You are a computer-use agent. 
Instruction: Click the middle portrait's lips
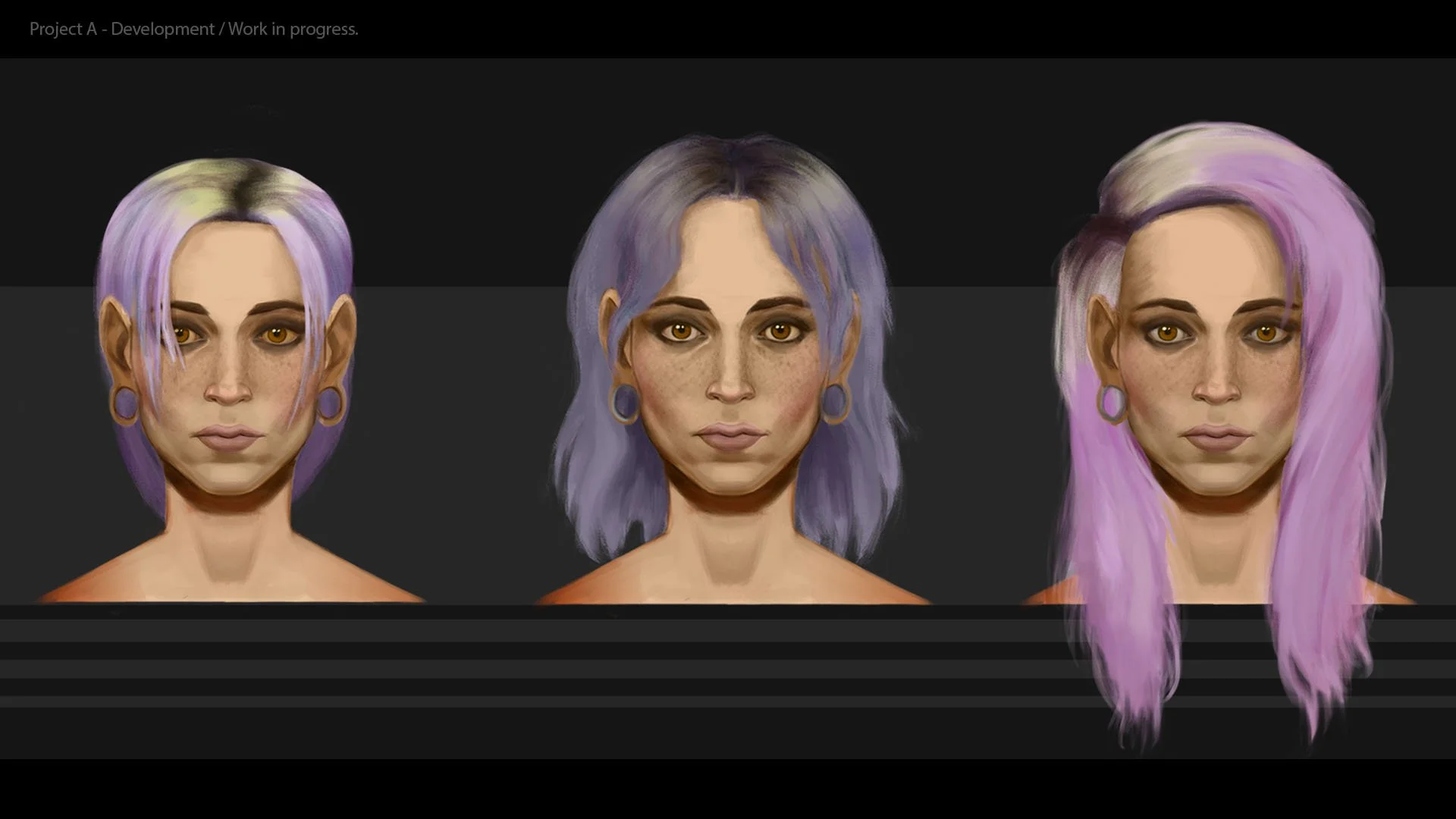point(731,437)
